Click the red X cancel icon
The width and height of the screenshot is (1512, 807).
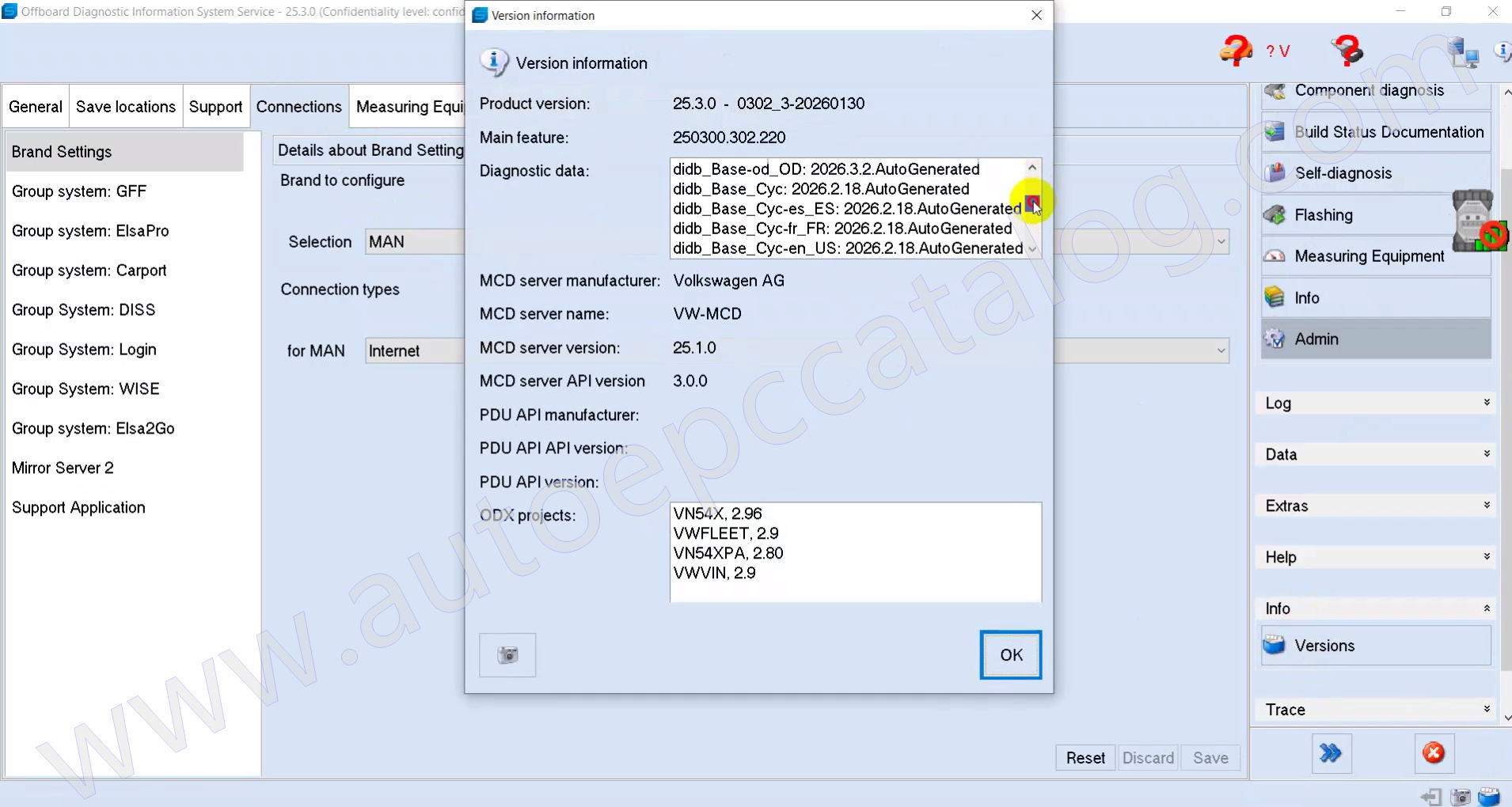click(1433, 753)
